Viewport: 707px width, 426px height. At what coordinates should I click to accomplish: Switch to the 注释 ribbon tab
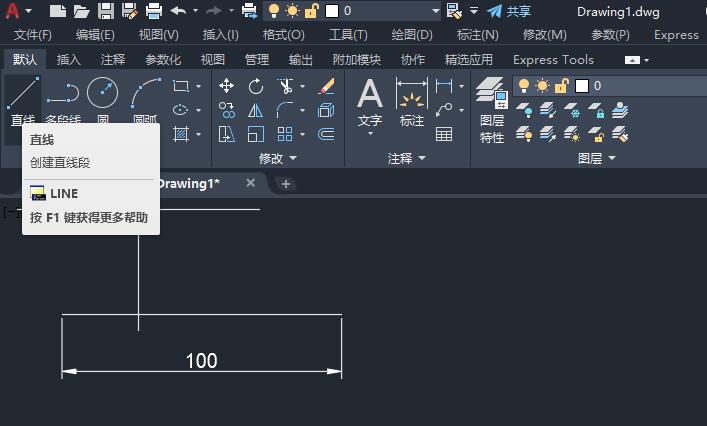[113, 60]
